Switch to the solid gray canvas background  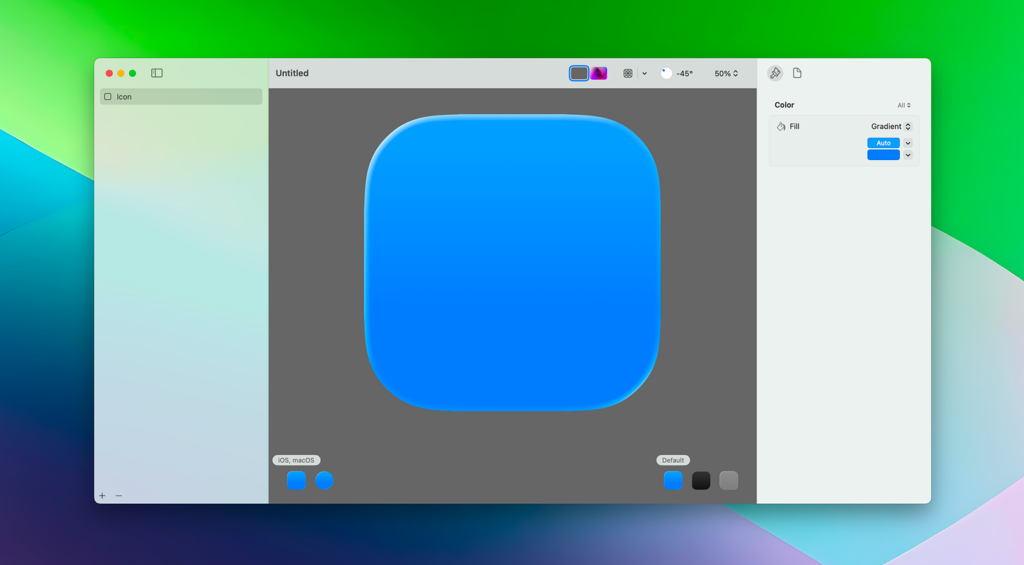(579, 73)
